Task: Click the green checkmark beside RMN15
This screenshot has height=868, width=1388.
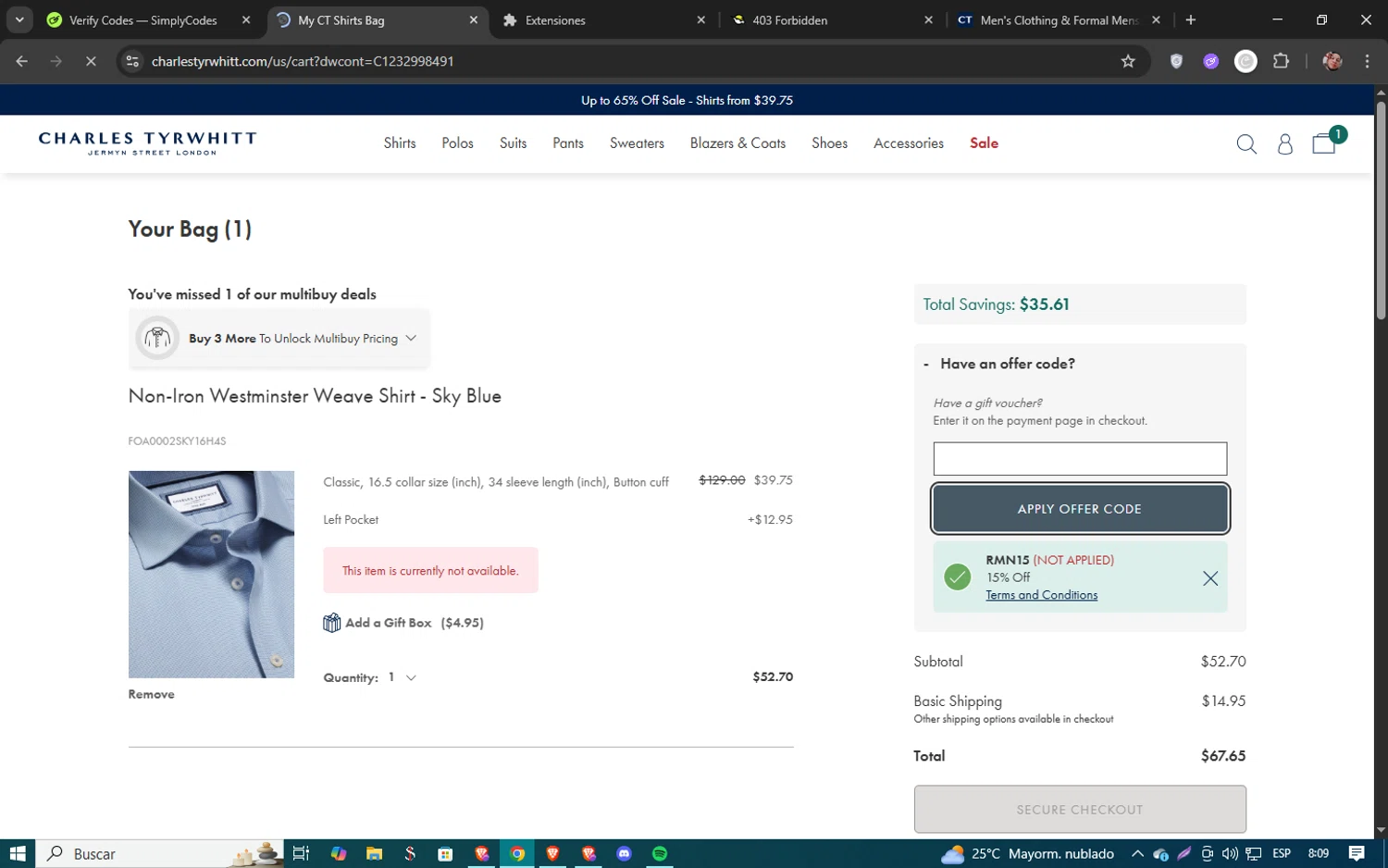Action: pyautogui.click(x=957, y=577)
